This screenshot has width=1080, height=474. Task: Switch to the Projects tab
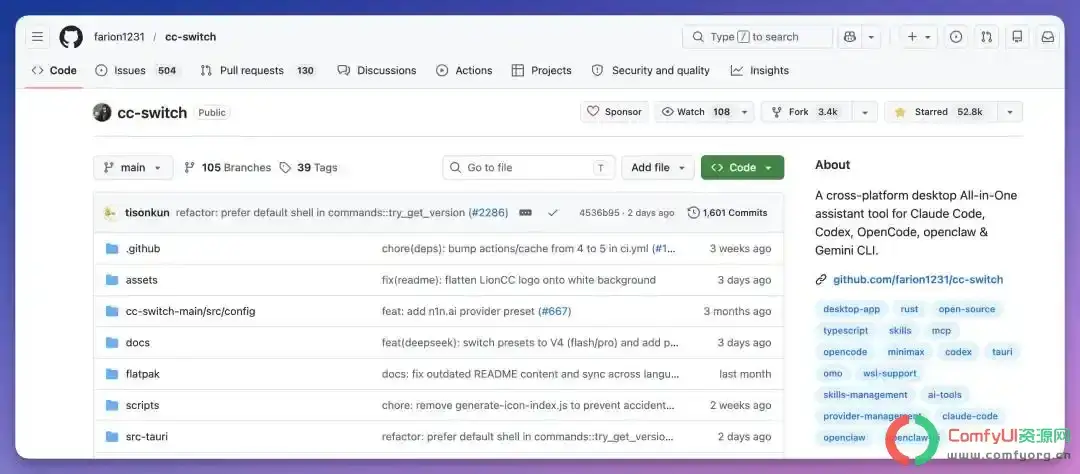541,70
